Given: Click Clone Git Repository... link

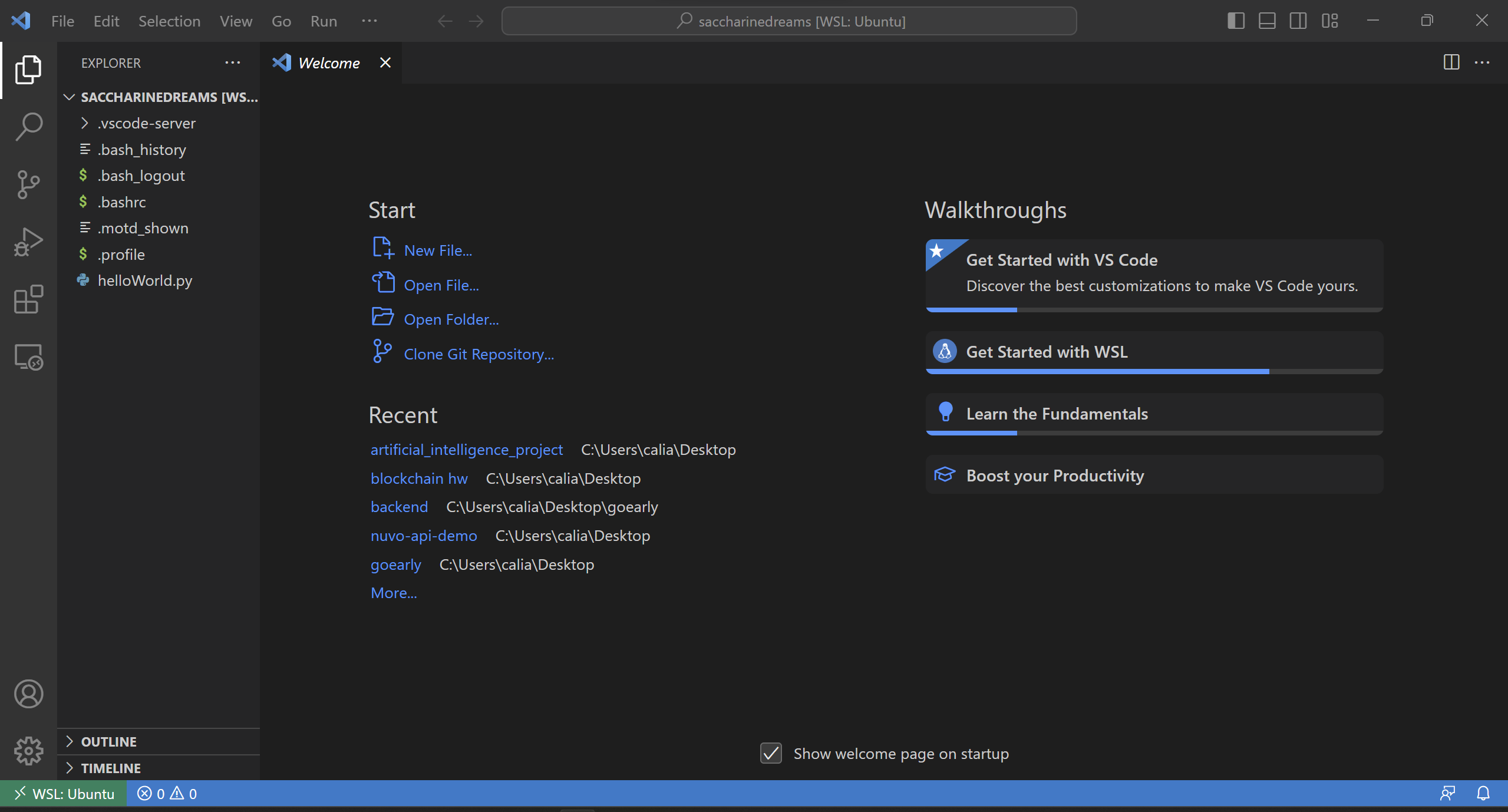Looking at the screenshot, I should (x=479, y=354).
